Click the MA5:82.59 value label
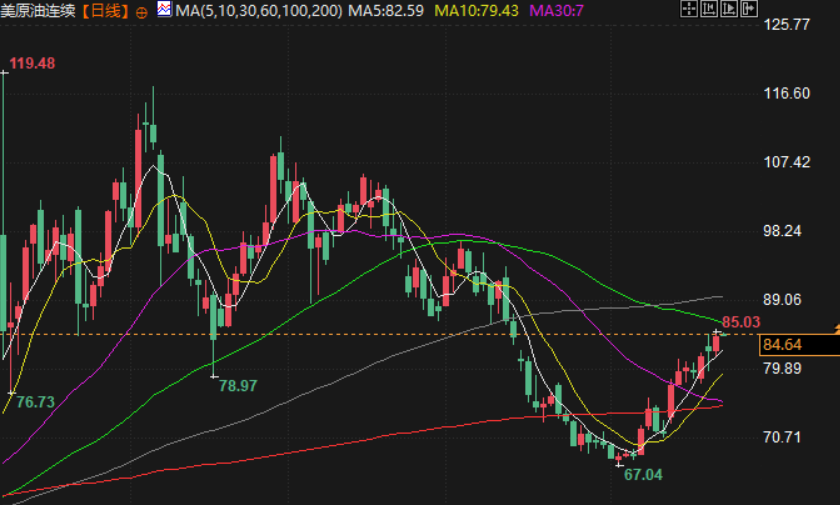The image size is (840, 505). click(x=386, y=11)
